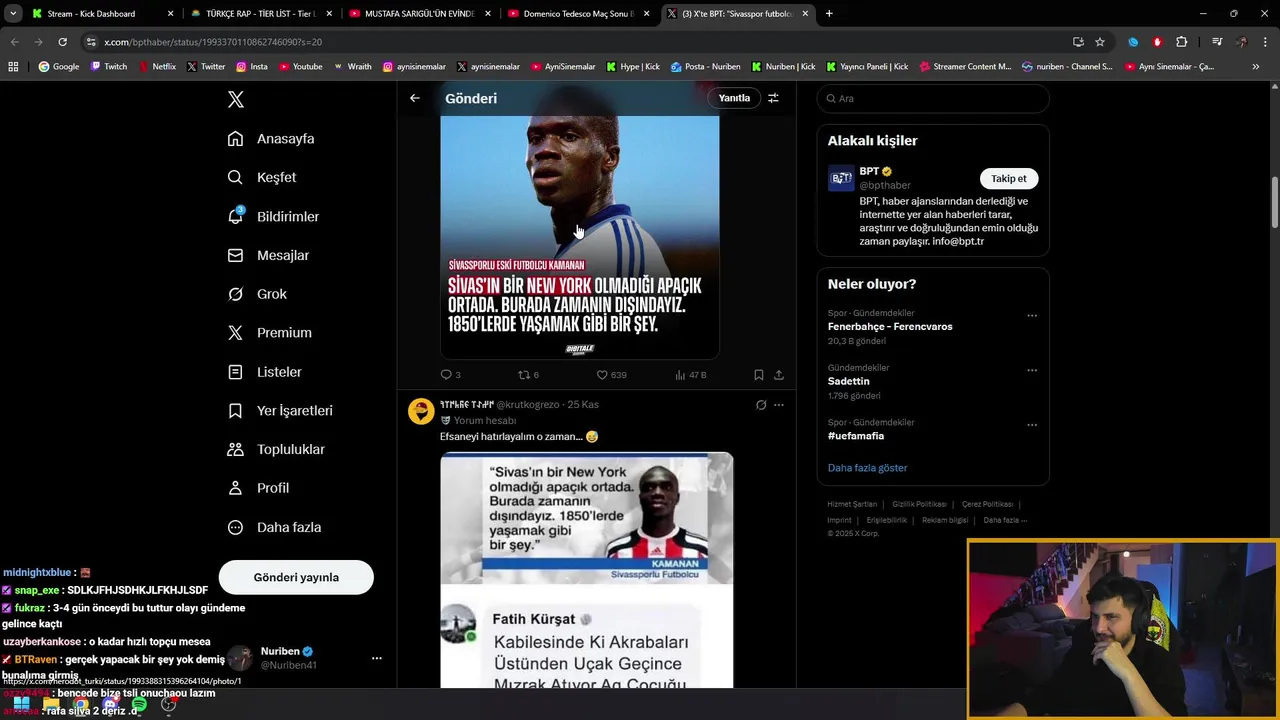Click the Yanıtla button

(x=734, y=98)
